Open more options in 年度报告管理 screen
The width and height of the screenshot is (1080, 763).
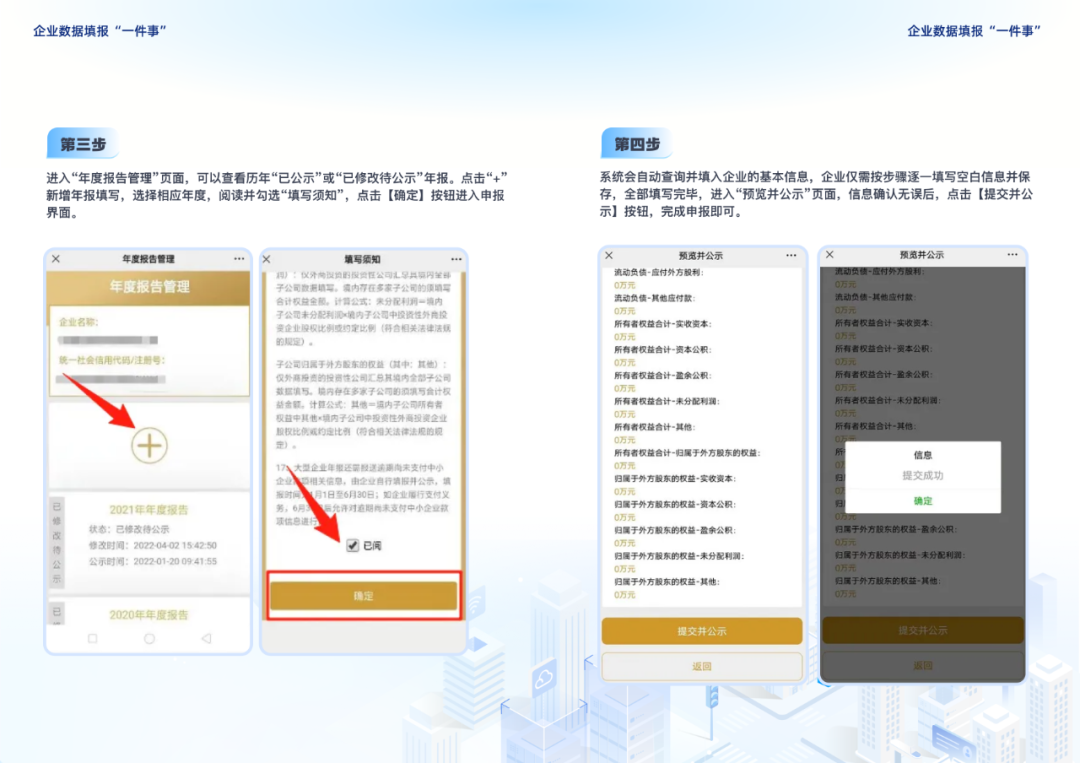tap(239, 259)
